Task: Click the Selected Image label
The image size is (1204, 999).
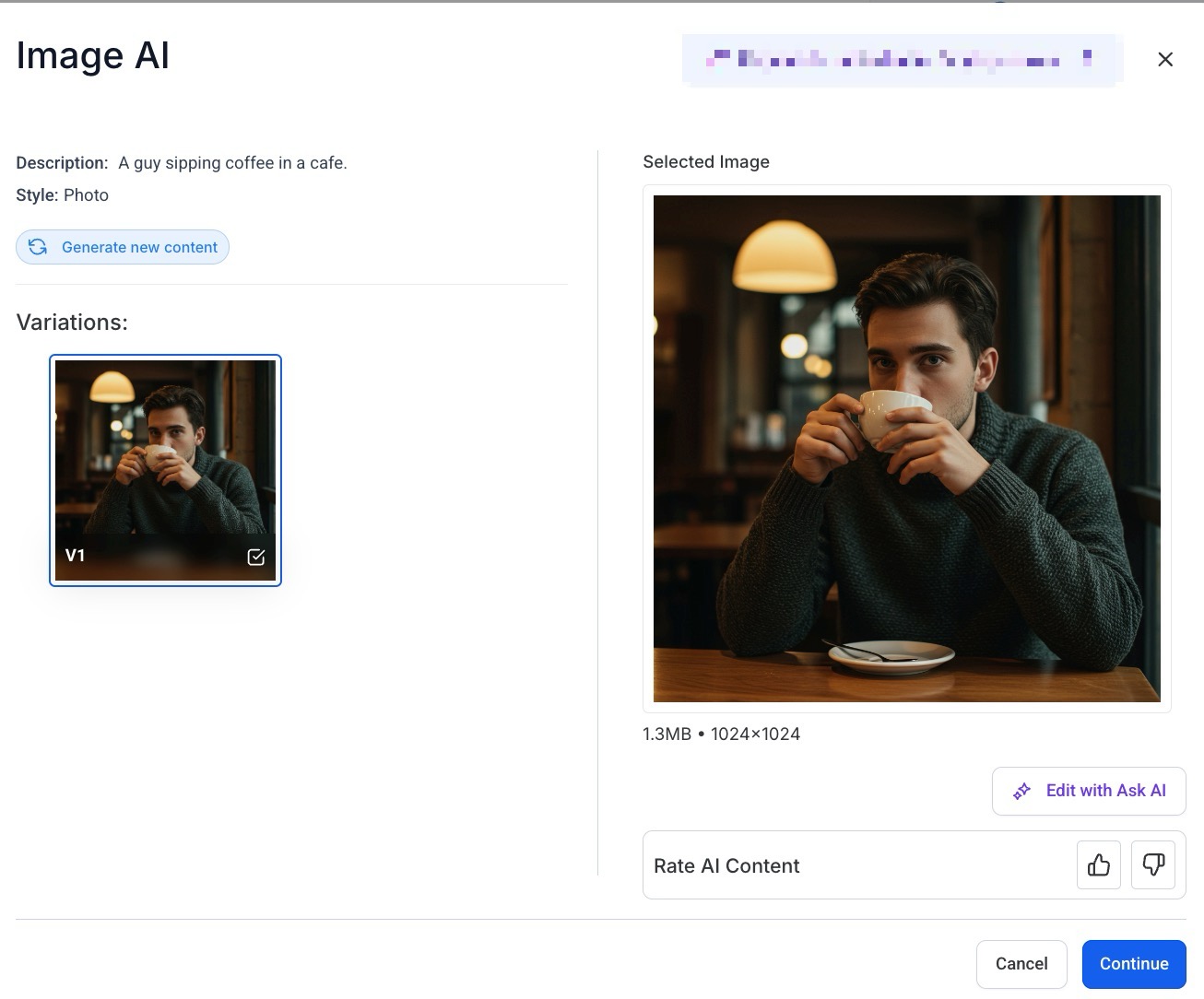Action: pos(706,162)
